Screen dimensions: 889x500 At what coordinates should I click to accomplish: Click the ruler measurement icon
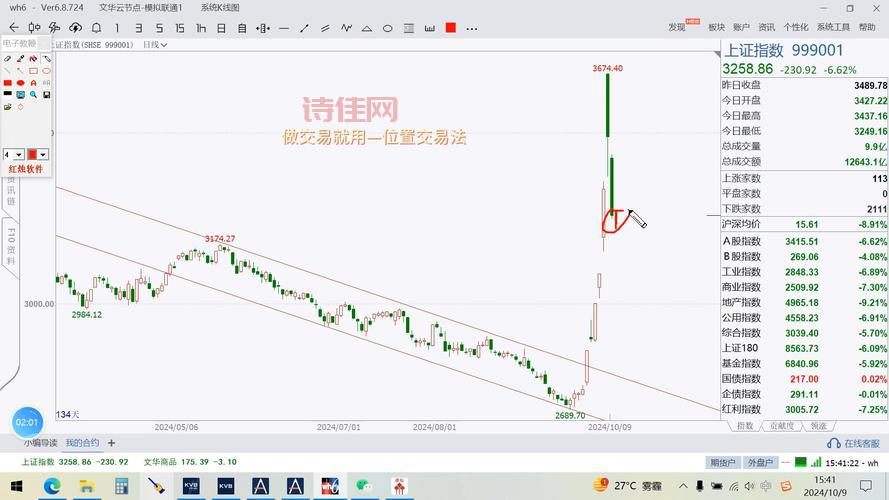430,28
